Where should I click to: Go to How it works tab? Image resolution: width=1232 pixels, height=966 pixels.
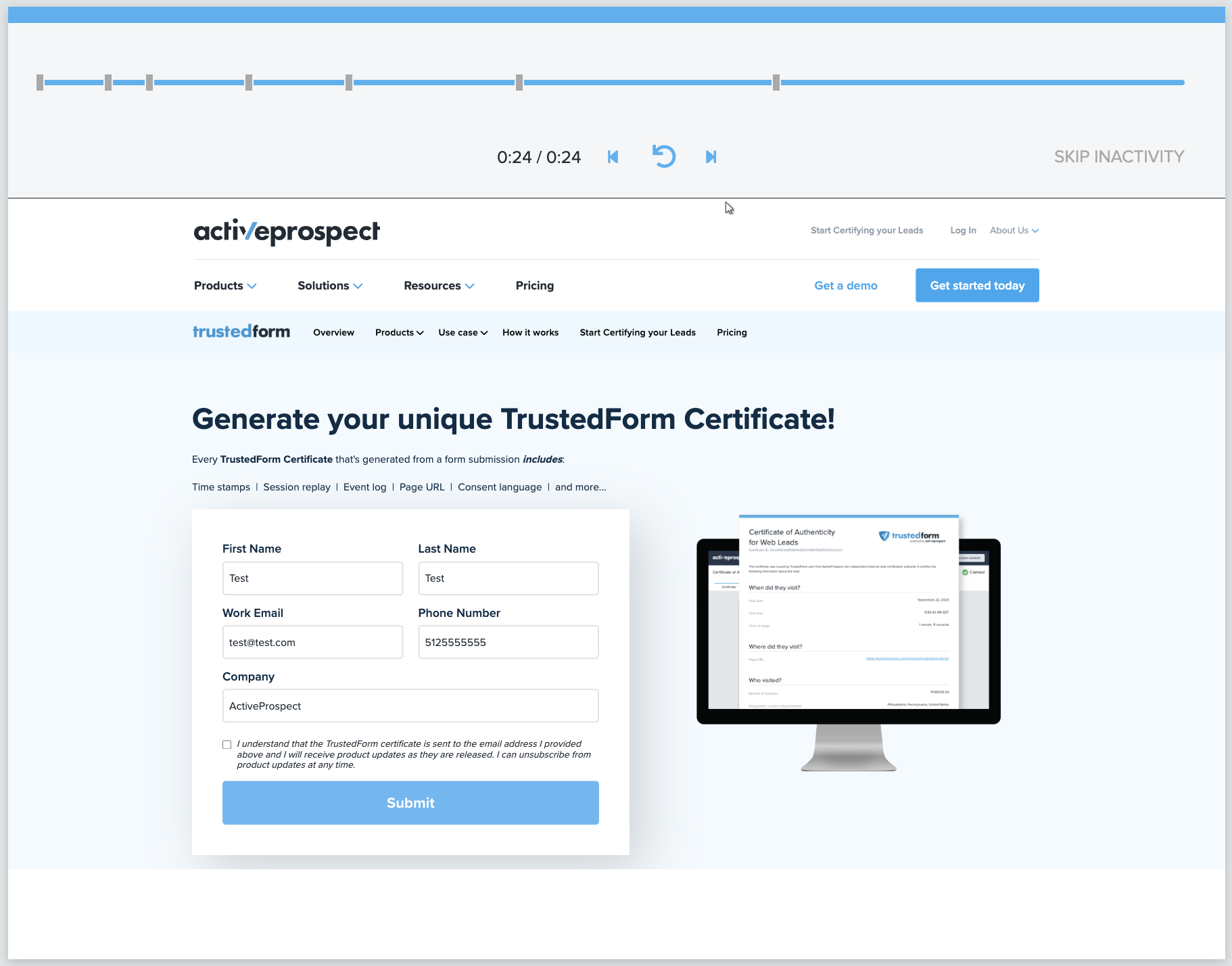point(530,332)
